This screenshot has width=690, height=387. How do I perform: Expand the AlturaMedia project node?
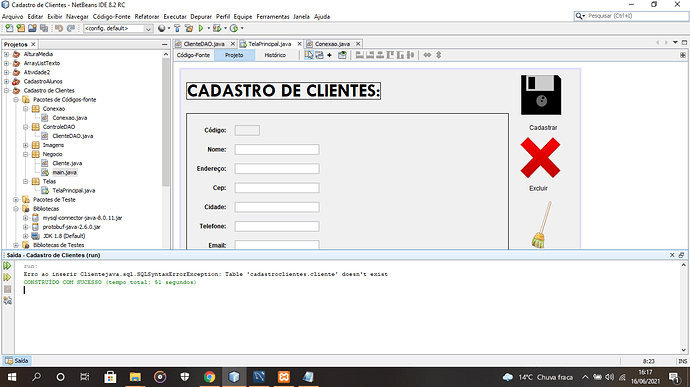7,54
